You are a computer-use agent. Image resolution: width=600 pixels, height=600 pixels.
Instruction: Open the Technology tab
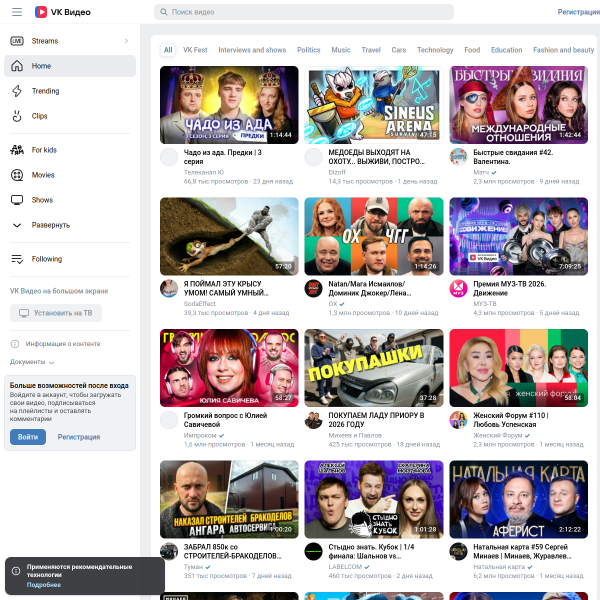[x=435, y=50]
